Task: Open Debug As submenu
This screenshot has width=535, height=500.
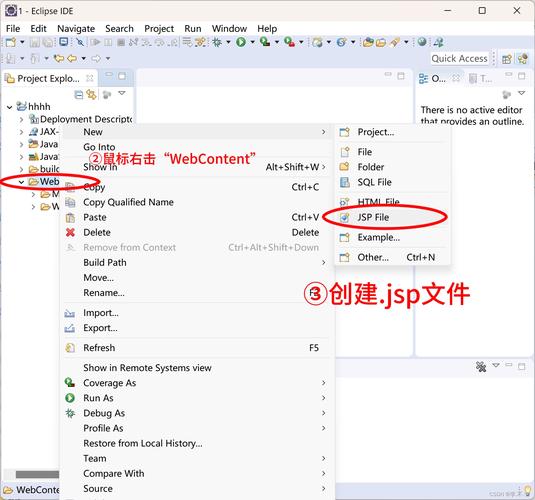Action: [197, 413]
